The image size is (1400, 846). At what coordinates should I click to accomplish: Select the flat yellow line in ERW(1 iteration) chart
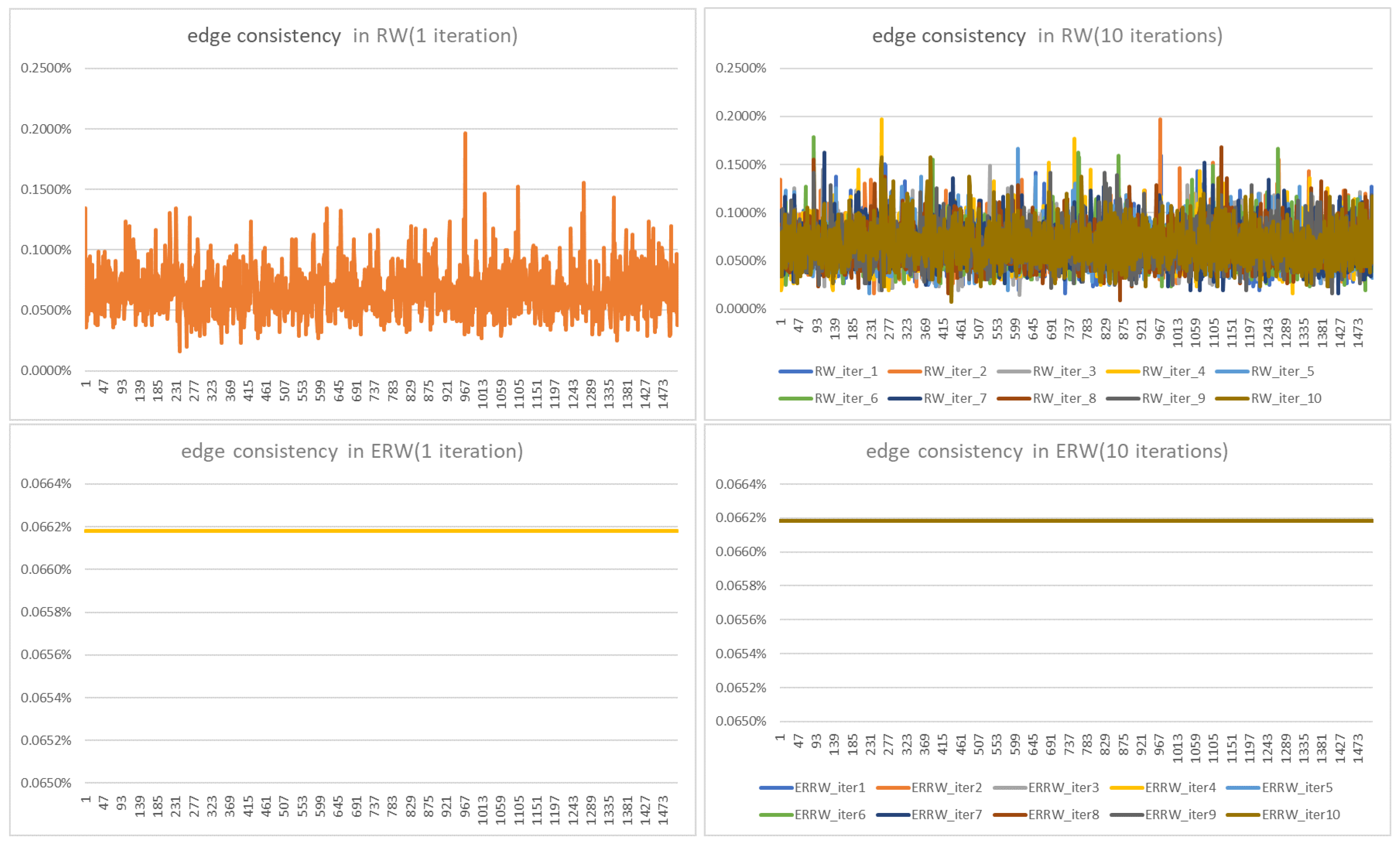381,531
